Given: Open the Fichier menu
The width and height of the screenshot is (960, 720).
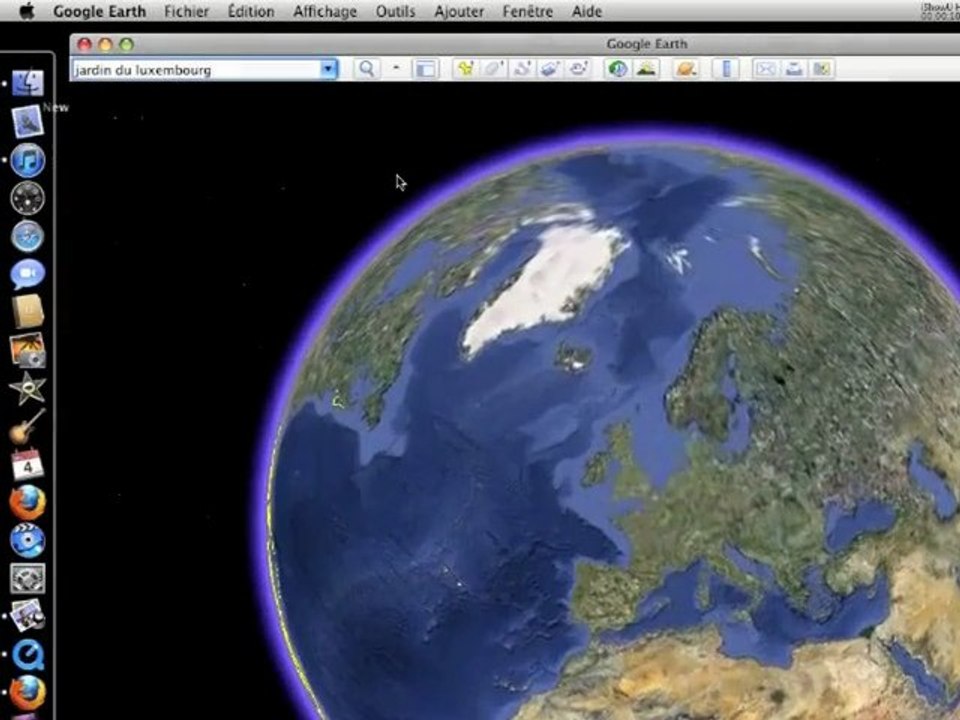Looking at the screenshot, I should (x=186, y=11).
